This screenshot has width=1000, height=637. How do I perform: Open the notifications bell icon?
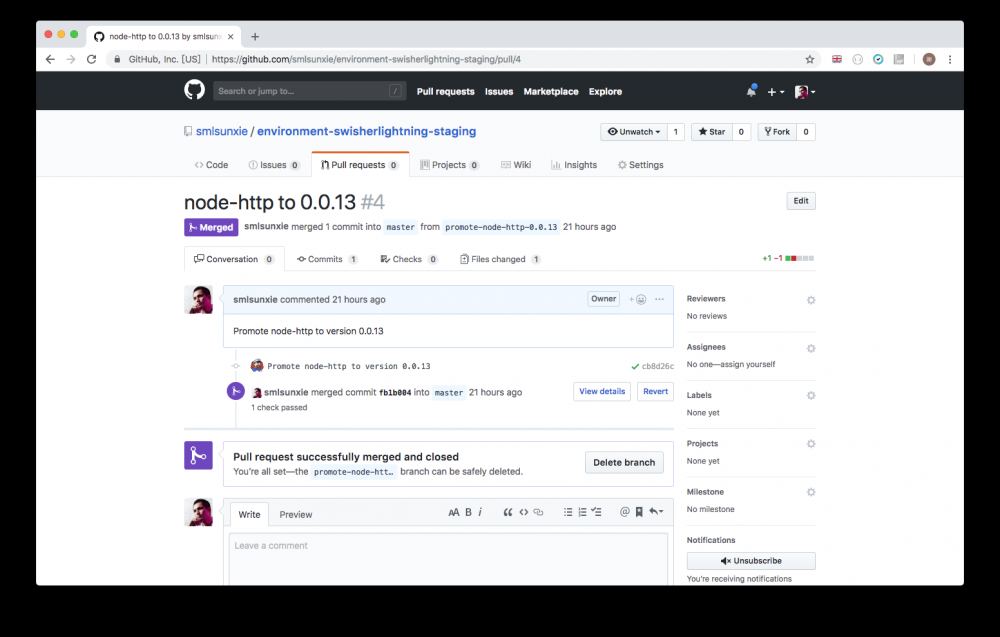pos(751,91)
